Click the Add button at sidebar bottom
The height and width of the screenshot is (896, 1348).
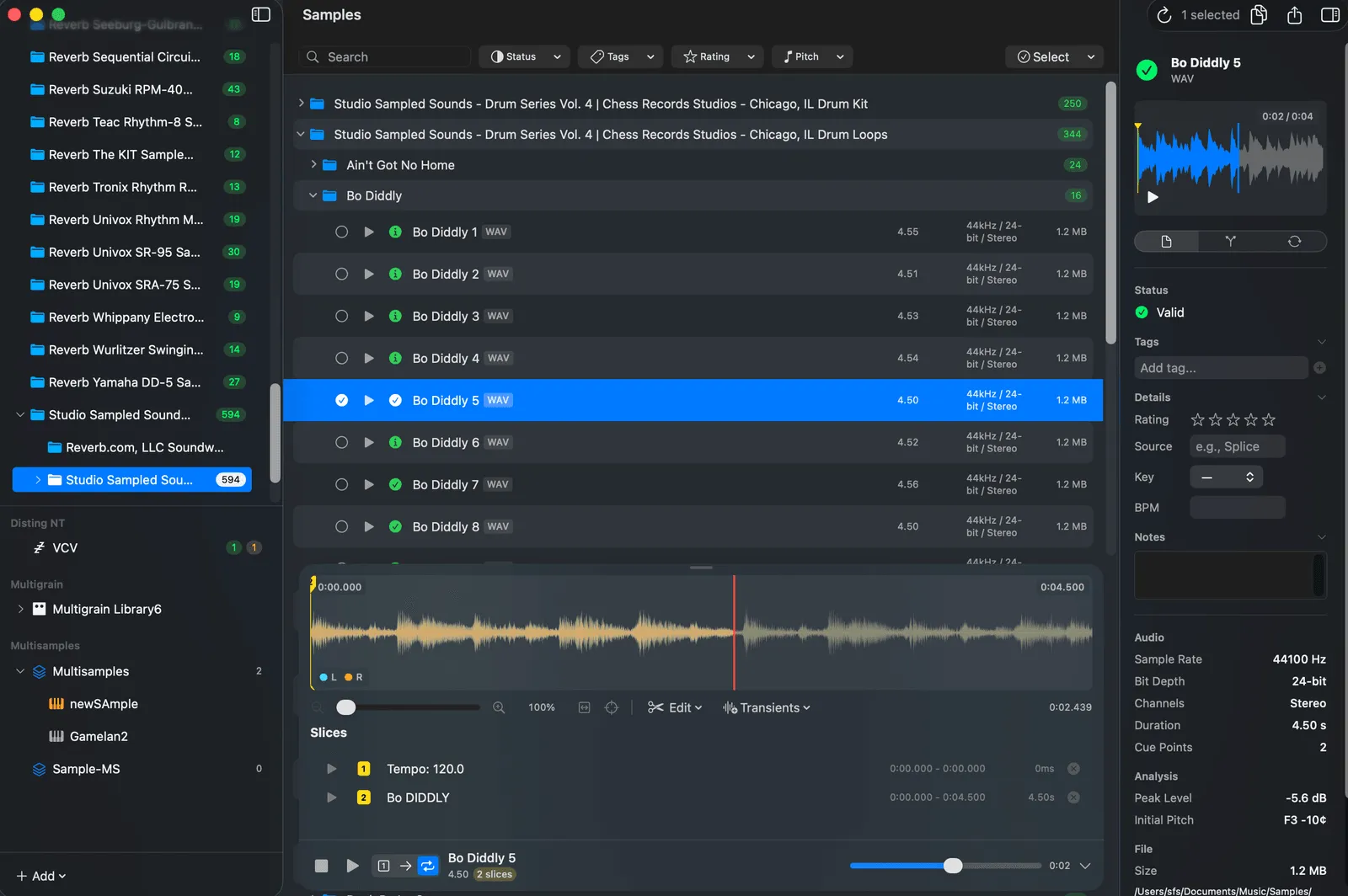click(x=41, y=876)
